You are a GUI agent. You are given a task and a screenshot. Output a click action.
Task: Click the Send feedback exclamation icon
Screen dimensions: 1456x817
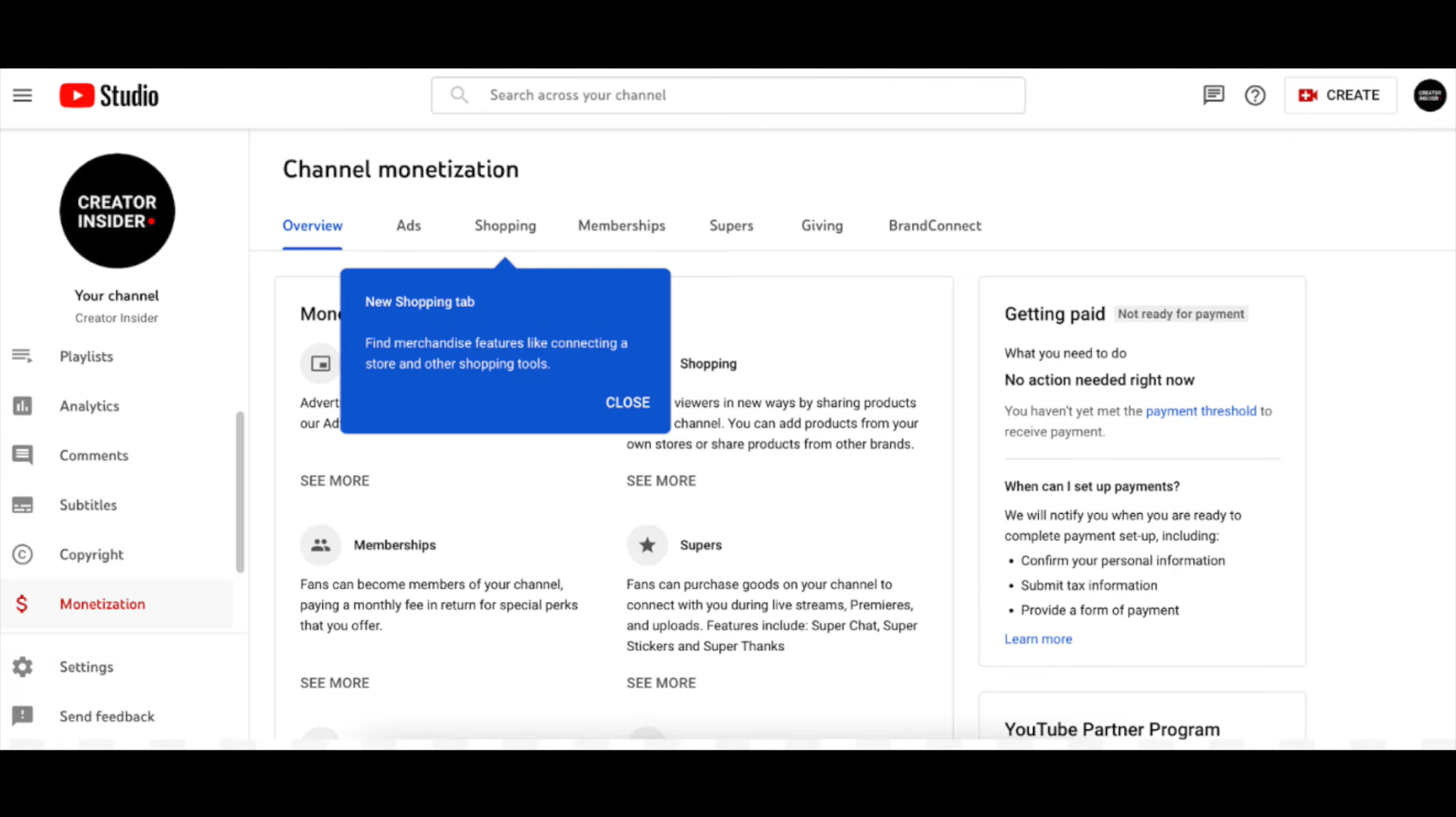click(22, 716)
